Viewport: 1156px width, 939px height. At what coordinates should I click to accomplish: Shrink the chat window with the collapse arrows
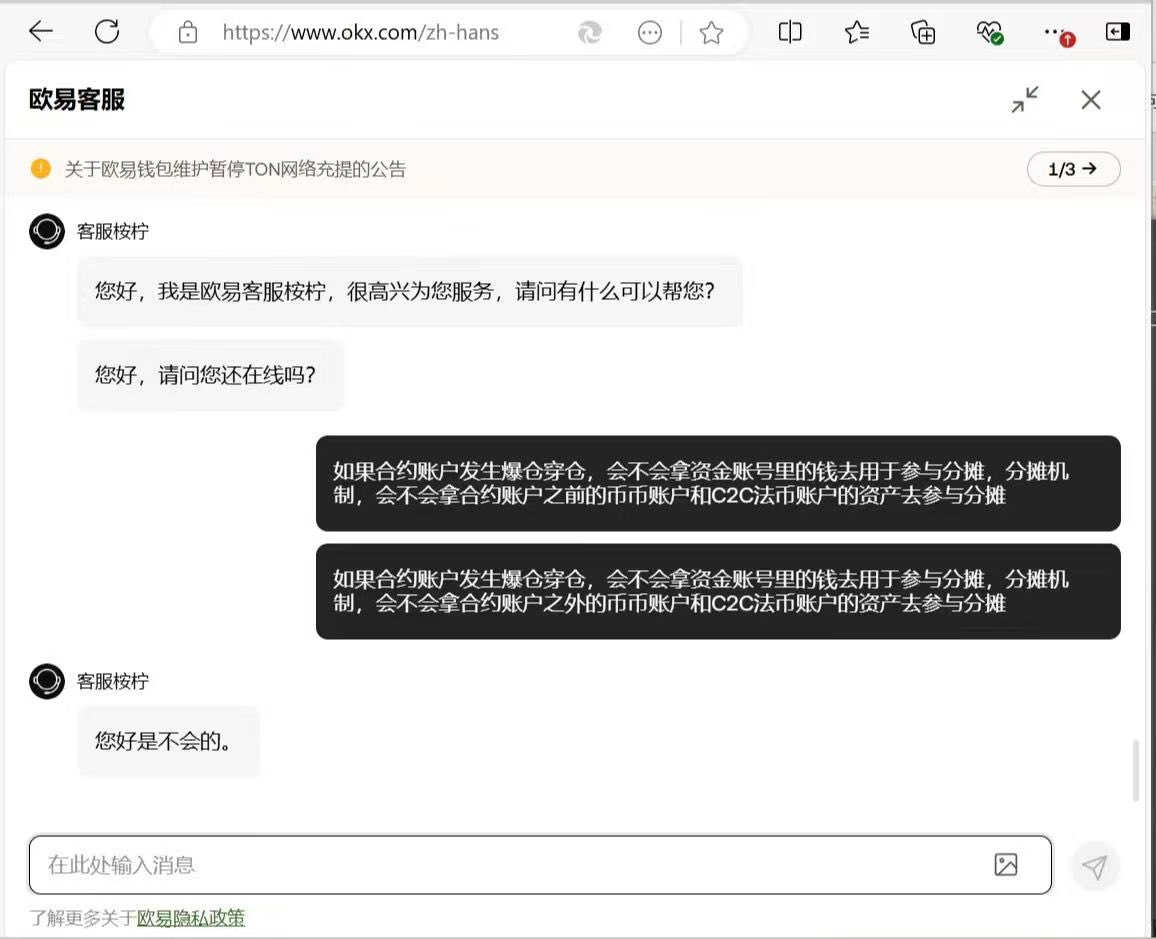[x=1025, y=100]
